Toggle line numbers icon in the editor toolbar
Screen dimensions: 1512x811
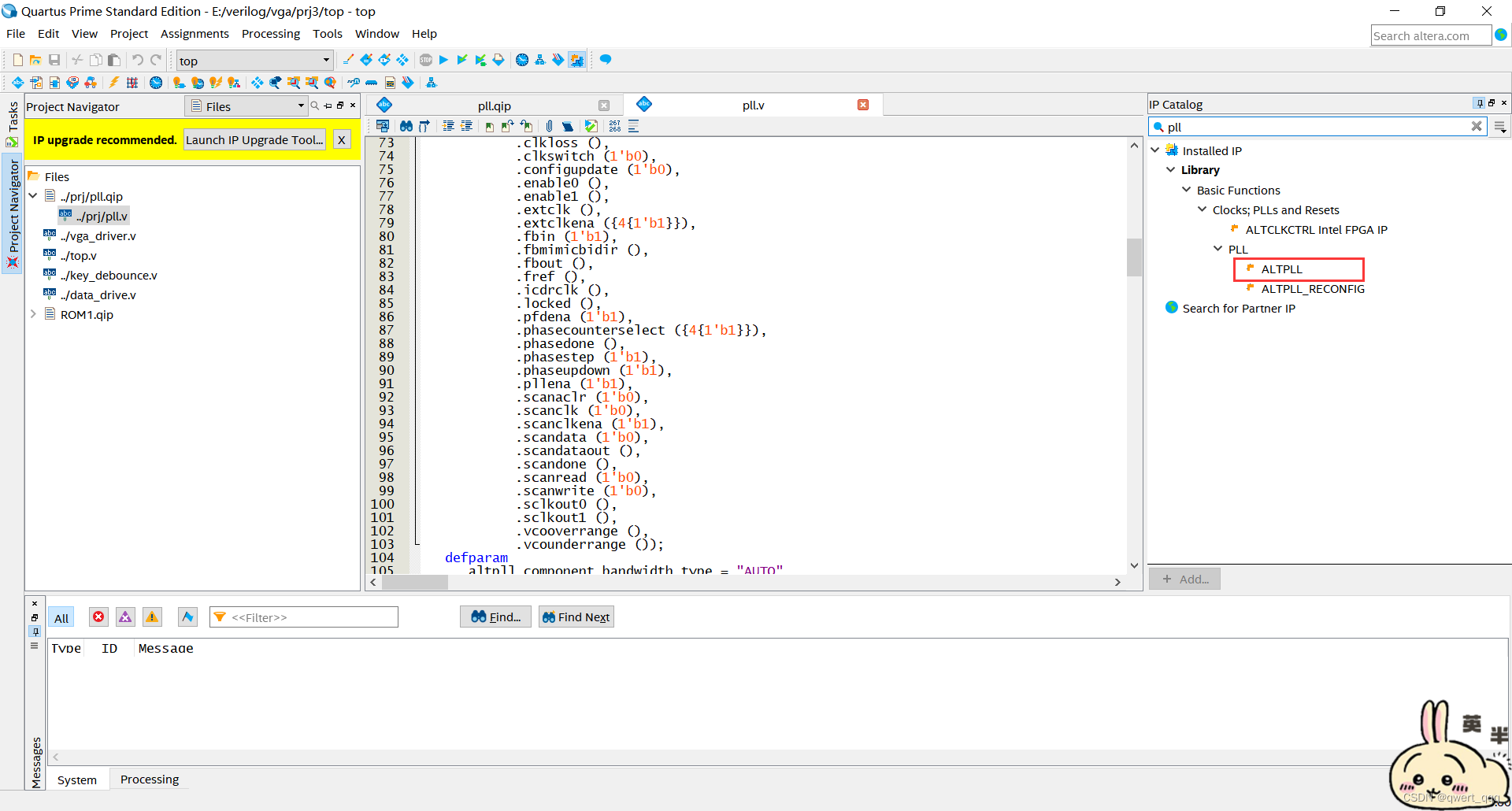615,126
